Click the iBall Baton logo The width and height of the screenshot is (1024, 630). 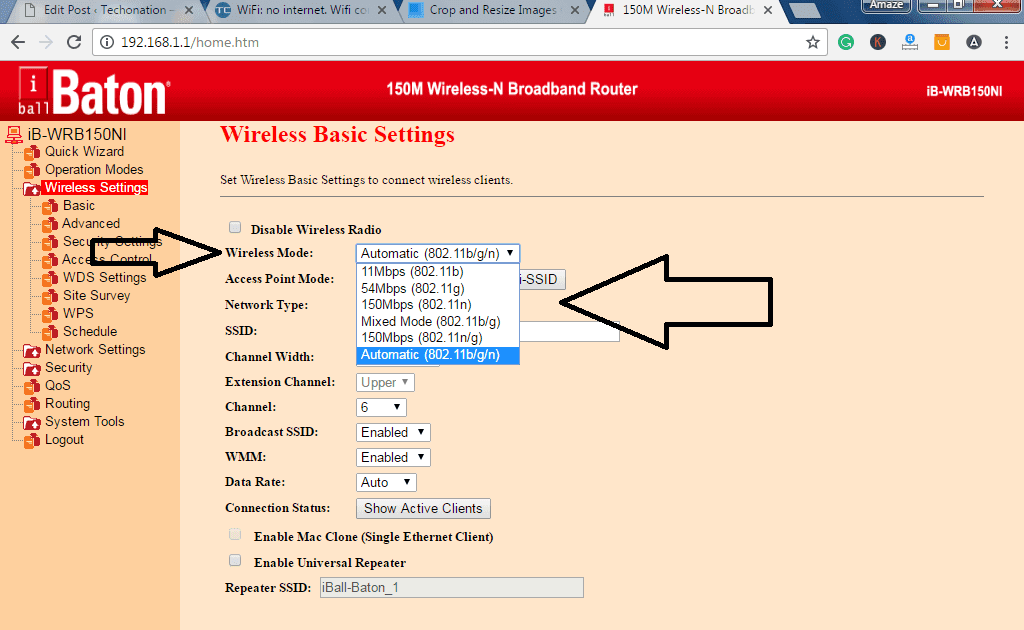point(93,91)
